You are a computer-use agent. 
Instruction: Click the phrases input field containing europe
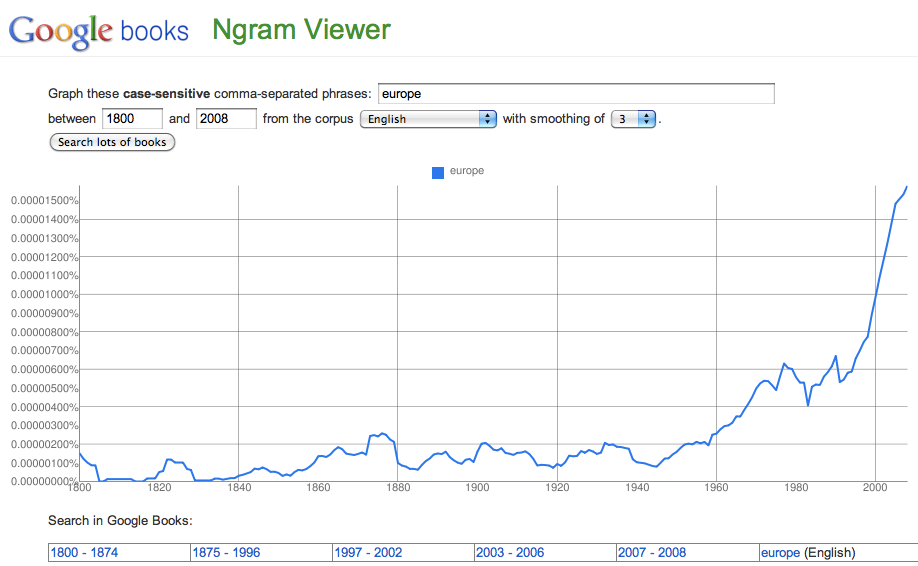pos(576,94)
